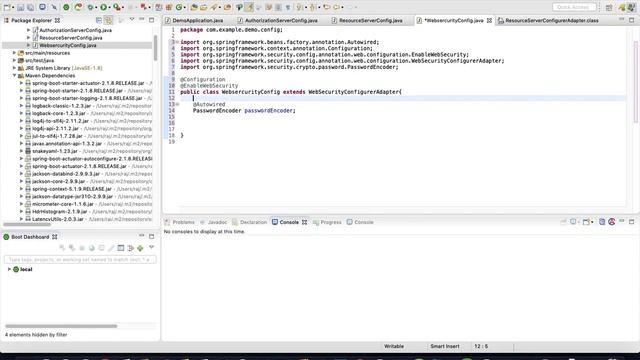Collapse the import block fold at line 3

[177, 42]
